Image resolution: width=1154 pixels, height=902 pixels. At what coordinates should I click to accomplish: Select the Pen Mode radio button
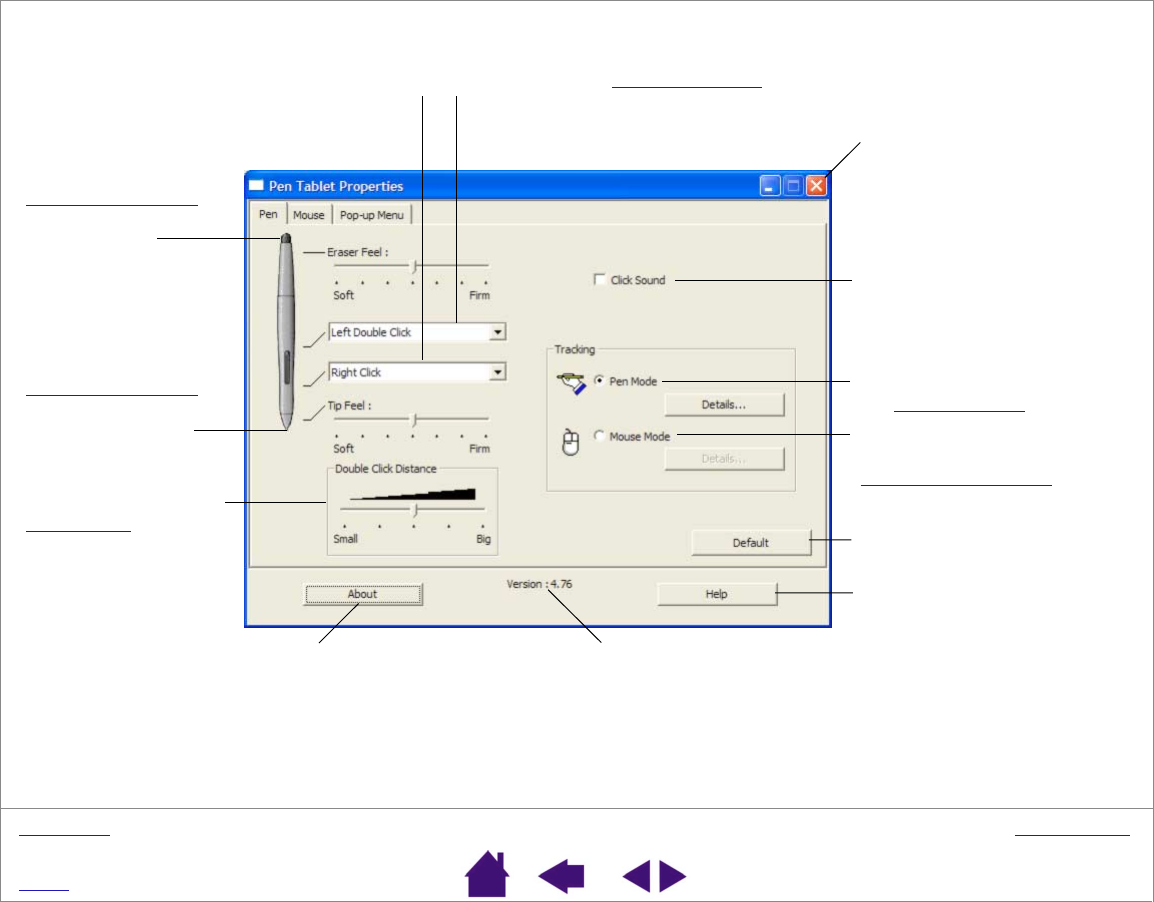pyautogui.click(x=599, y=380)
